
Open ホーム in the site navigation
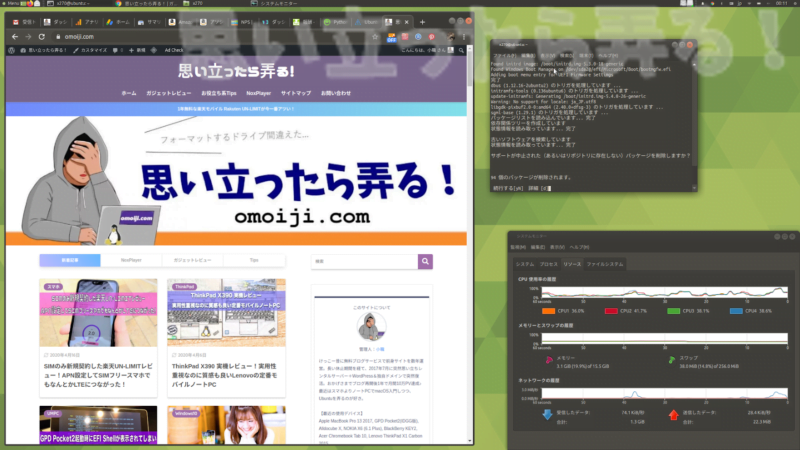coord(129,93)
